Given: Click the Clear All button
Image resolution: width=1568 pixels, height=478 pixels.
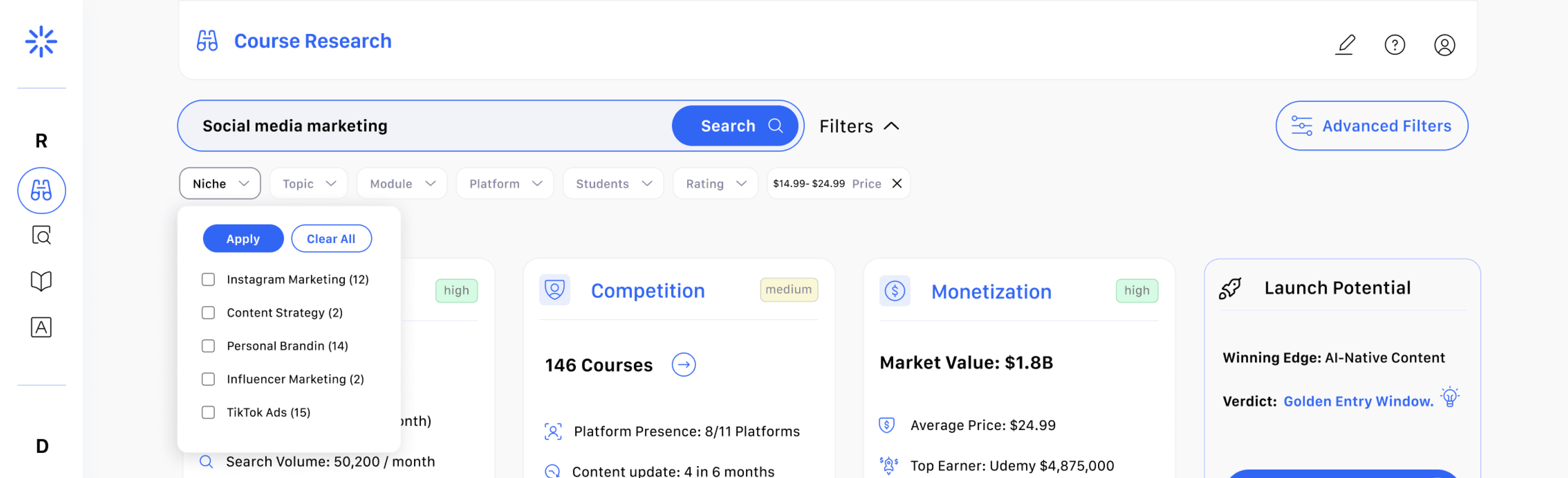Looking at the screenshot, I should tap(330, 239).
